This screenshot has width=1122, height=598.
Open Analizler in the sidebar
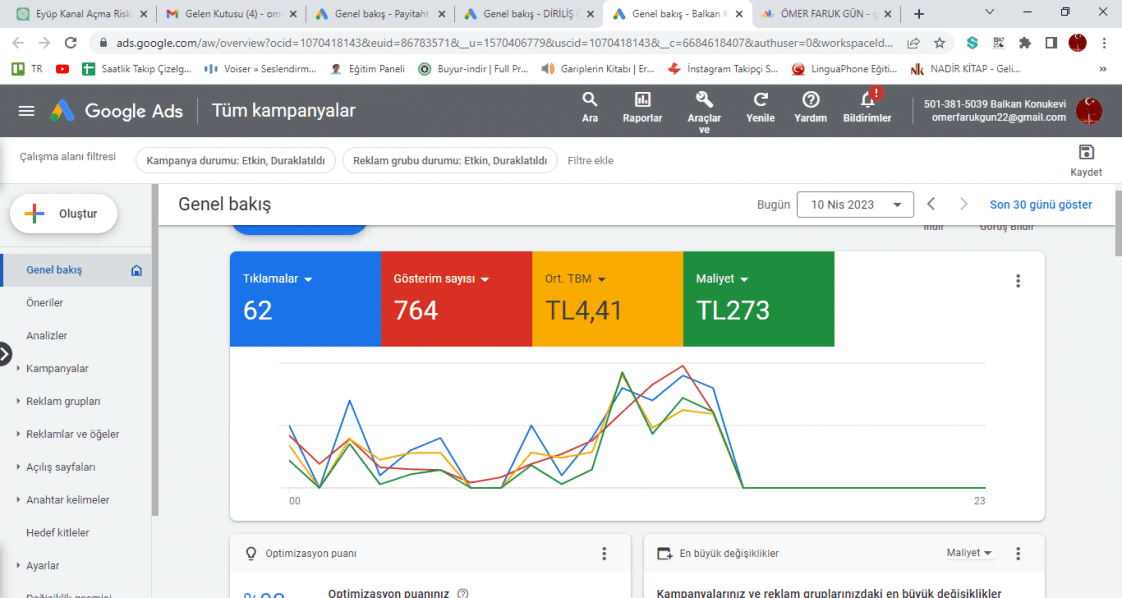point(47,335)
